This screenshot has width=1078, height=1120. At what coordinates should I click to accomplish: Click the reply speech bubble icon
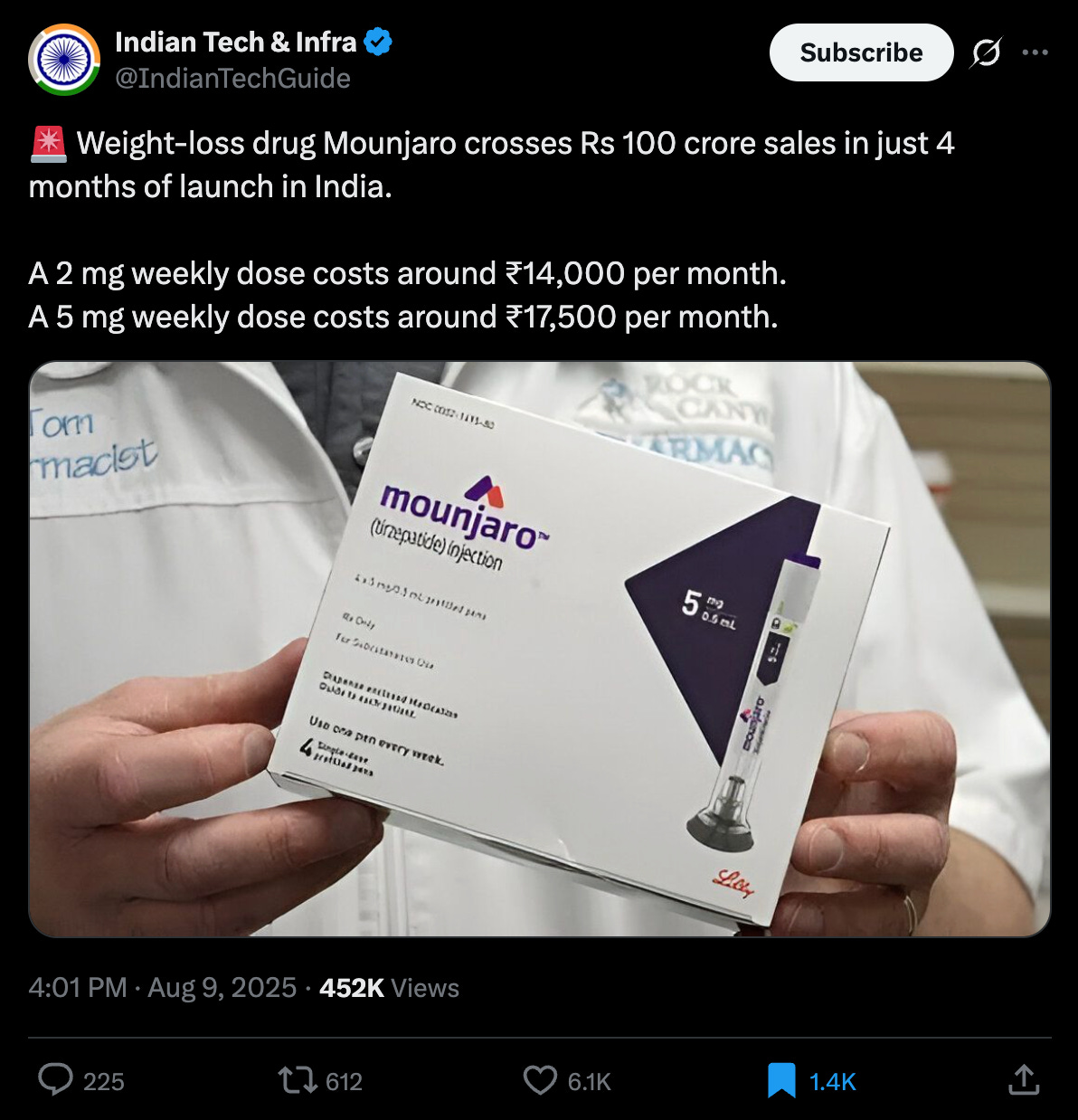56,1079
